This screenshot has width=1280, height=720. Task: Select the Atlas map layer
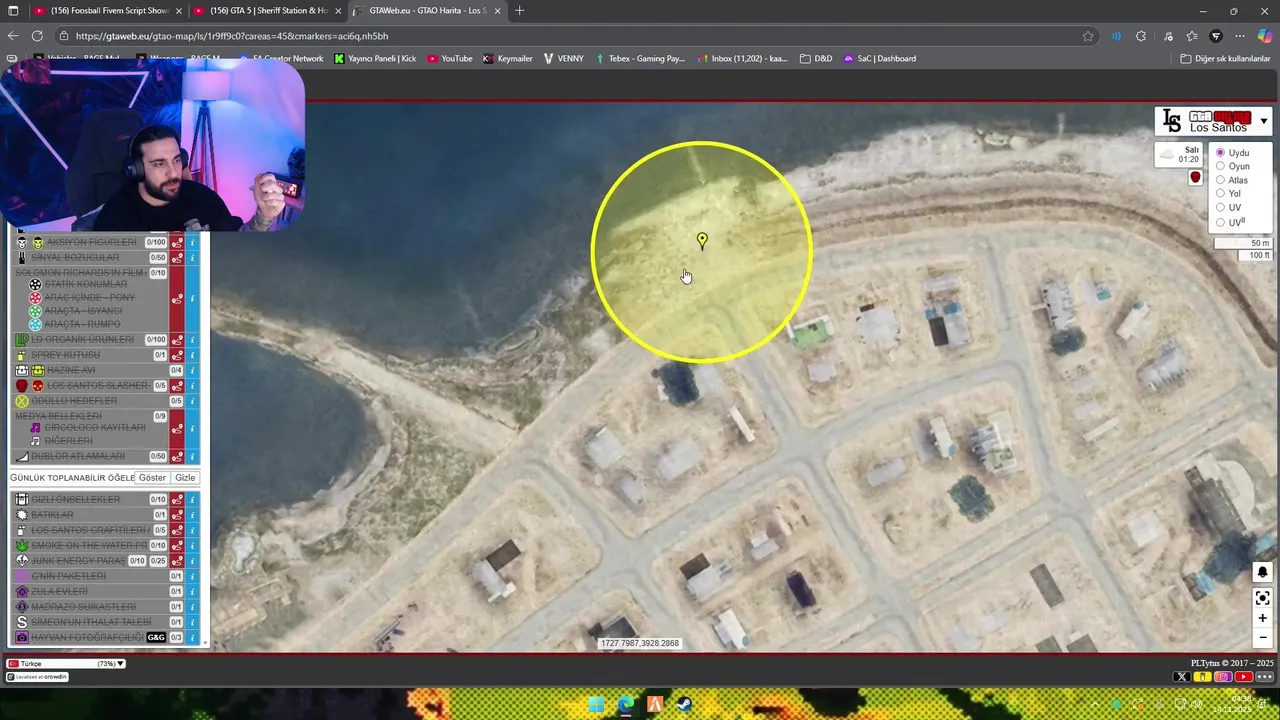click(1220, 180)
